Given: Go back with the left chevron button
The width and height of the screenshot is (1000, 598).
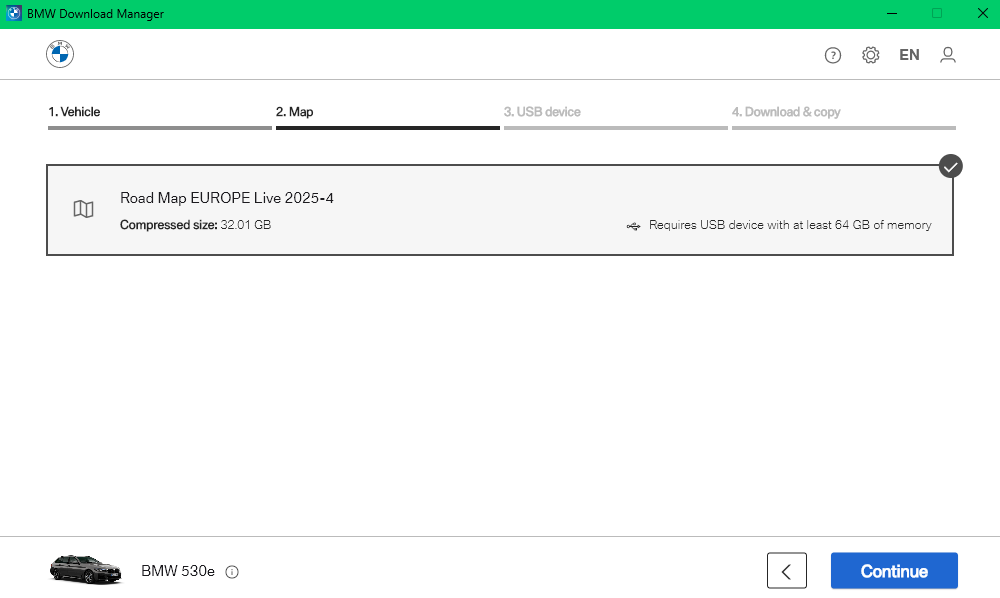Looking at the screenshot, I should (786, 571).
